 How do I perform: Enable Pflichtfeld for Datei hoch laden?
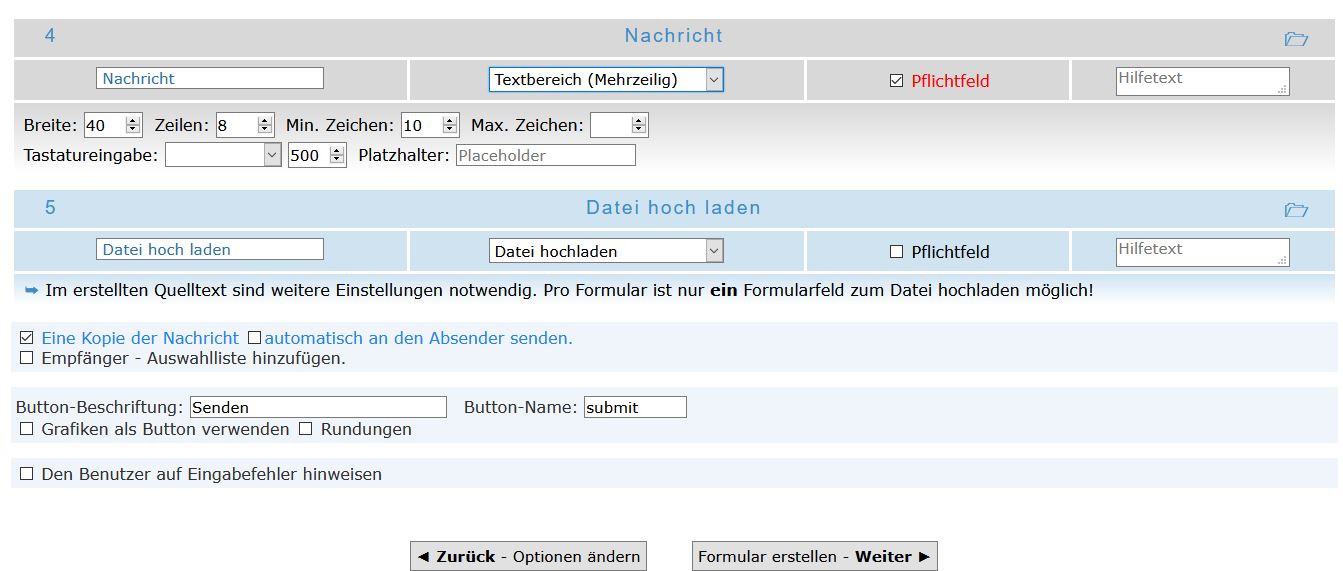[x=896, y=252]
